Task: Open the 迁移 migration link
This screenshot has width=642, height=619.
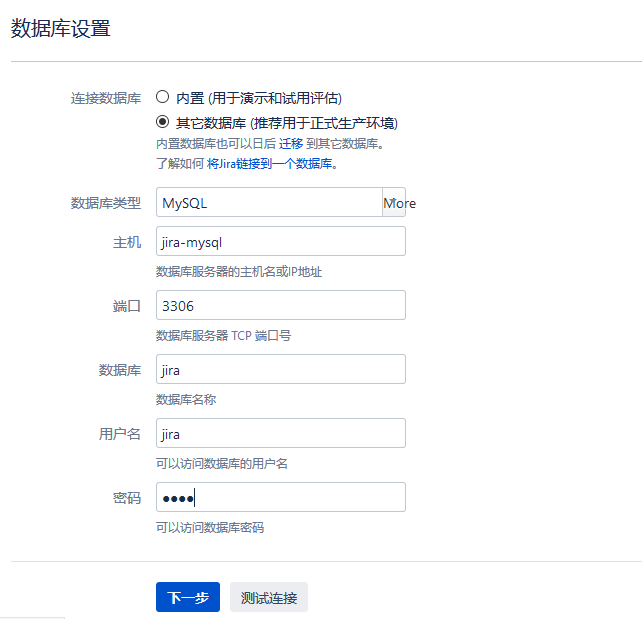Action: [291, 144]
